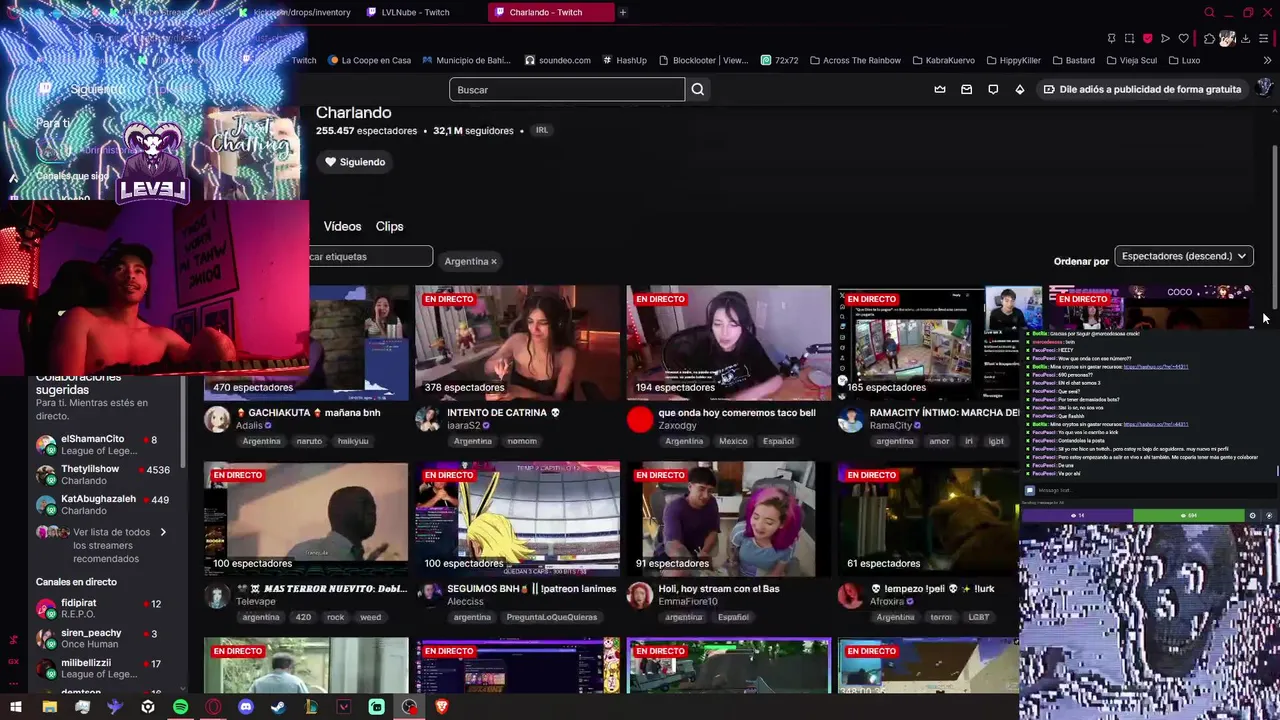Select the Charlando - Twitch browser tab
Viewport: 1280px width, 720px height.
click(x=550, y=12)
